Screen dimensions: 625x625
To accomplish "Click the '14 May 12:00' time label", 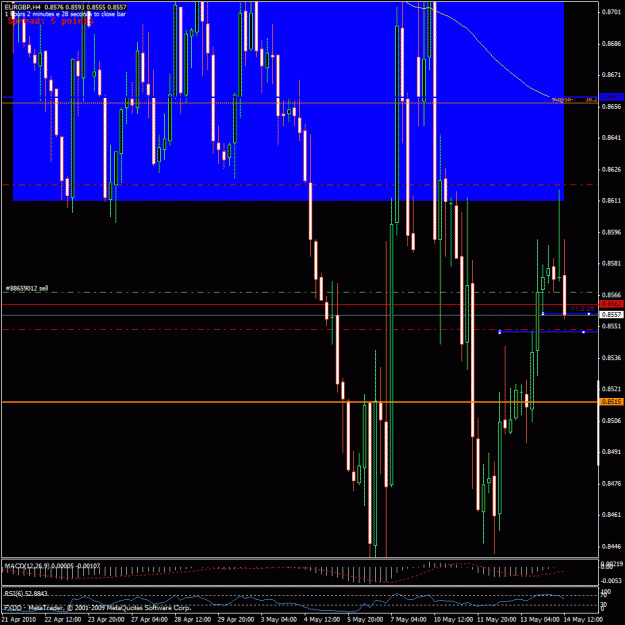I will click(x=582, y=620).
